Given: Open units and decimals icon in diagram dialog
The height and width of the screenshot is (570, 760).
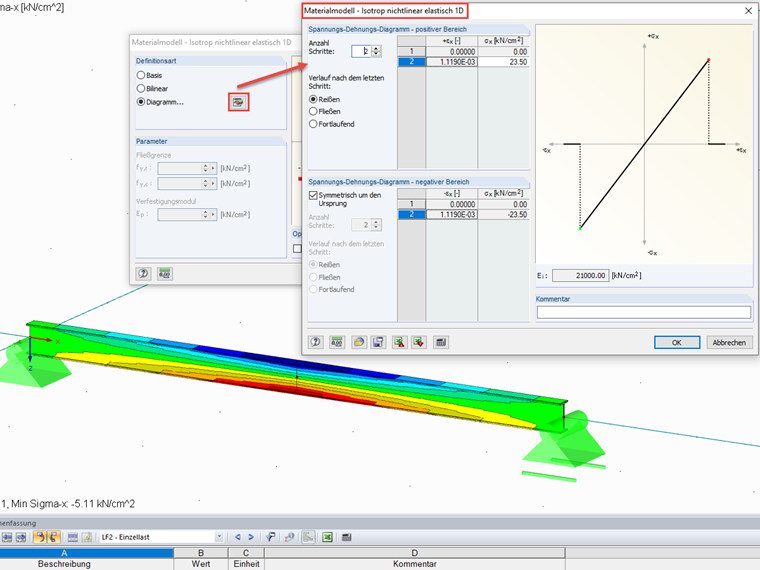Looking at the screenshot, I should (337, 342).
